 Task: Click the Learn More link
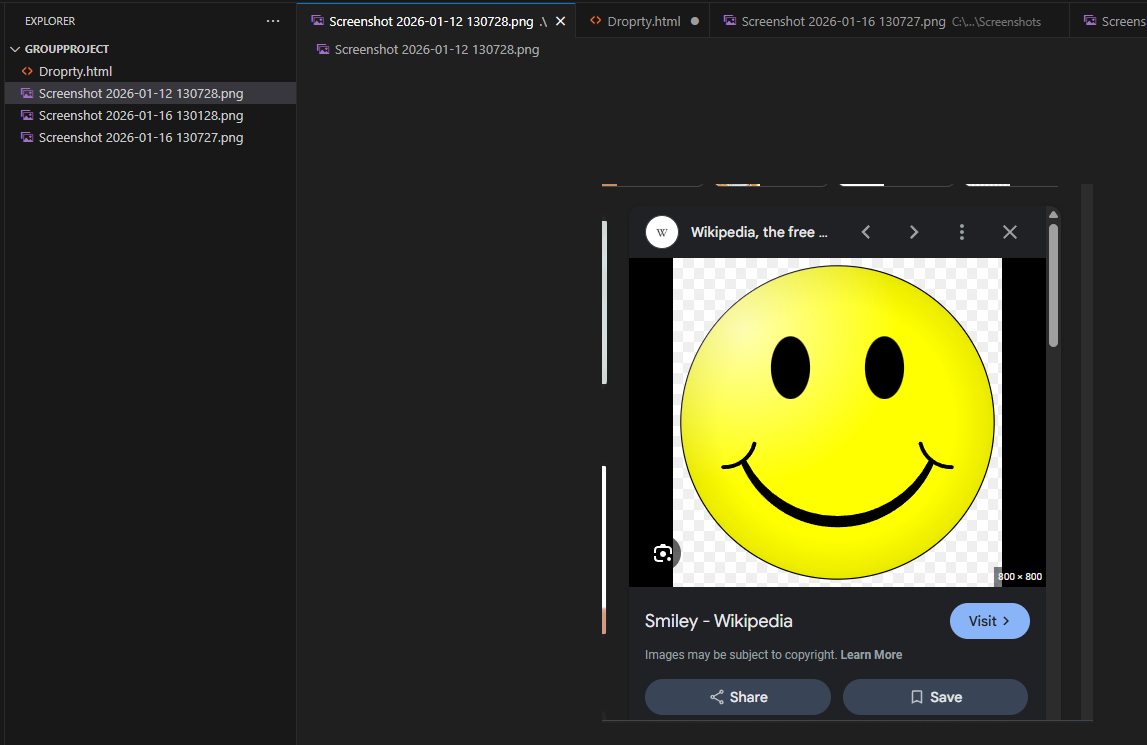click(x=871, y=655)
